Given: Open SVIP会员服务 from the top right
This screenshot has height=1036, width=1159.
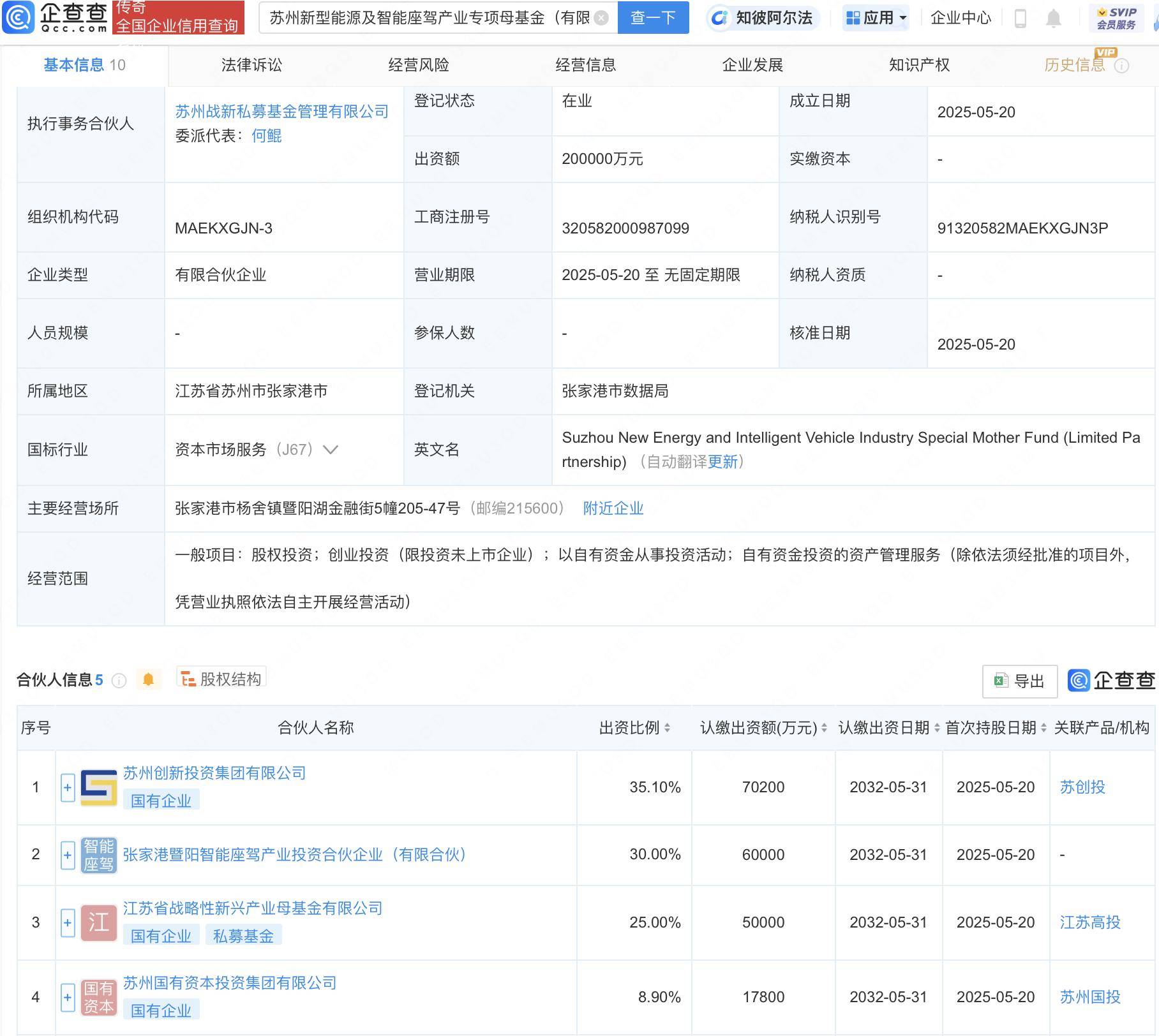Looking at the screenshot, I should click(1116, 18).
